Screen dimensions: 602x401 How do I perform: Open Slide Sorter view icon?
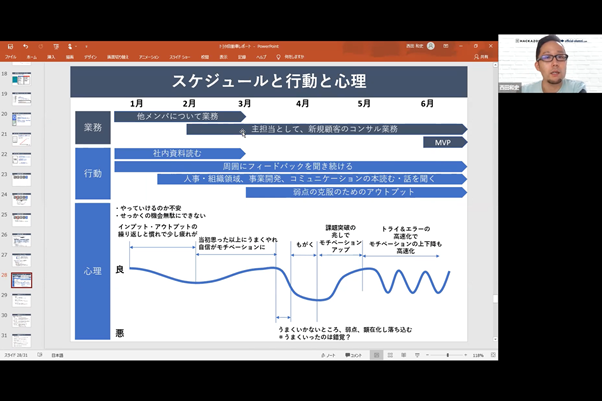(390, 355)
